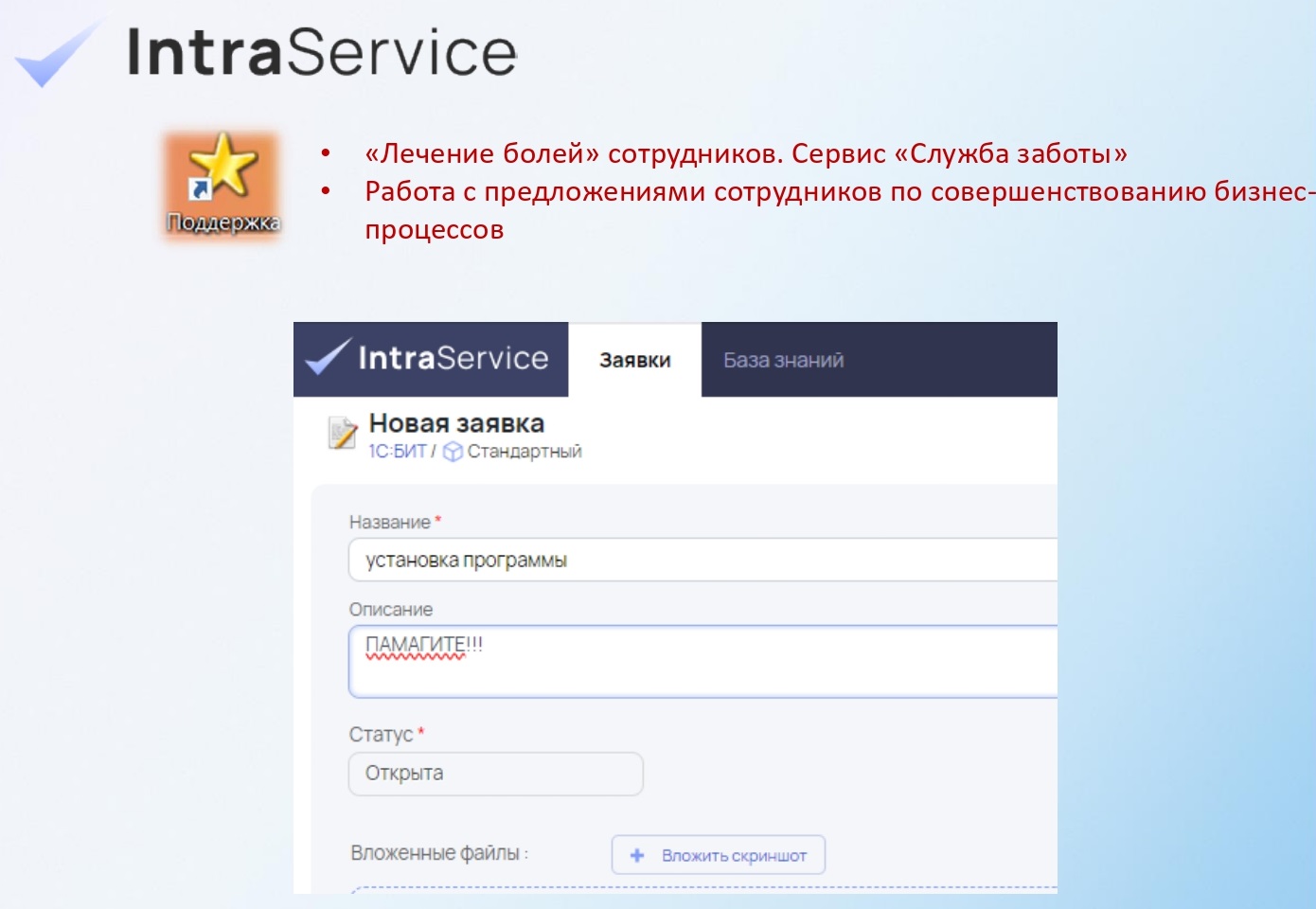Click the Вложенные файлы label
This screenshot has height=909, width=1316.
click(x=438, y=853)
